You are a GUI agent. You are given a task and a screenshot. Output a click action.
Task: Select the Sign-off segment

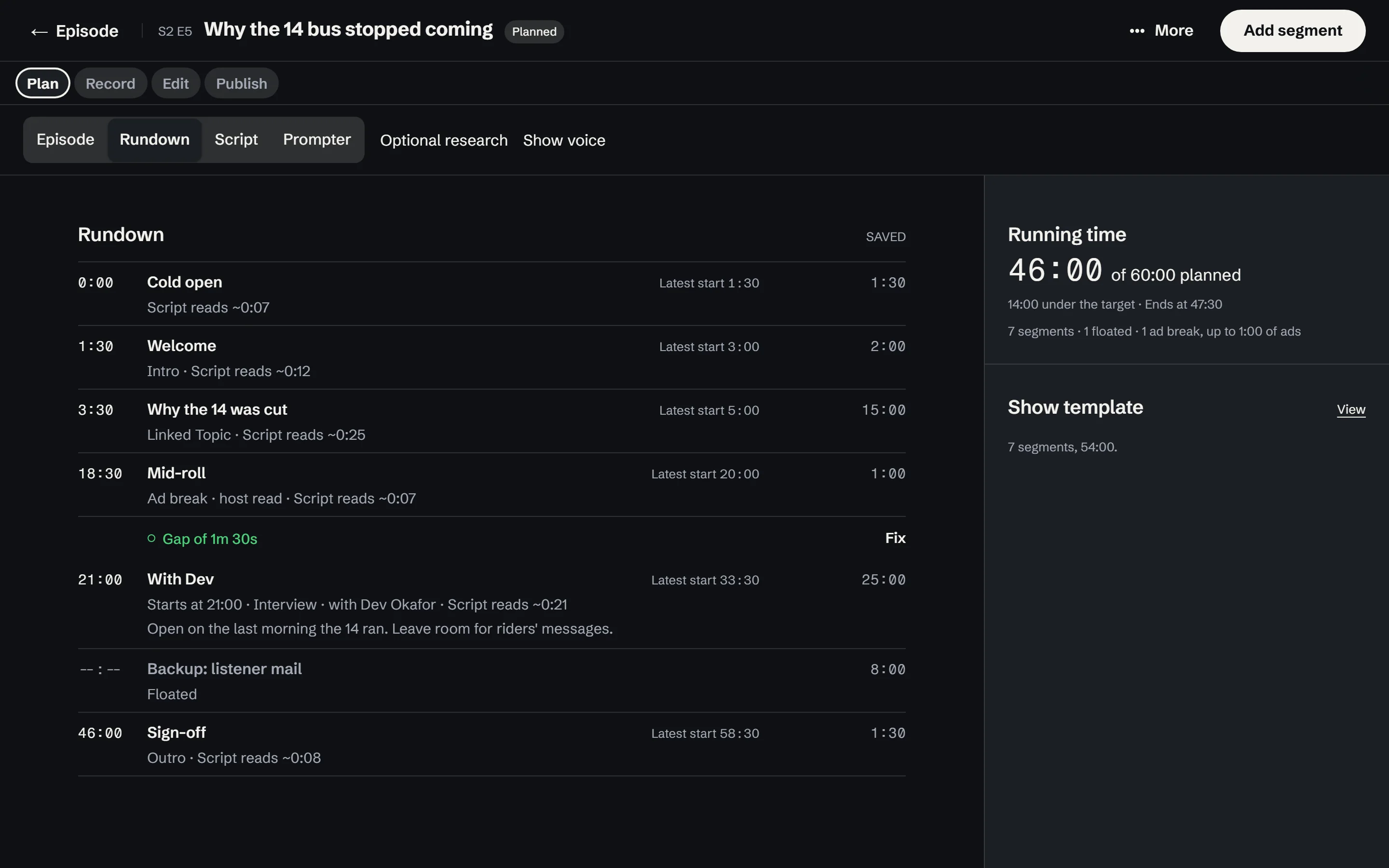point(492,745)
